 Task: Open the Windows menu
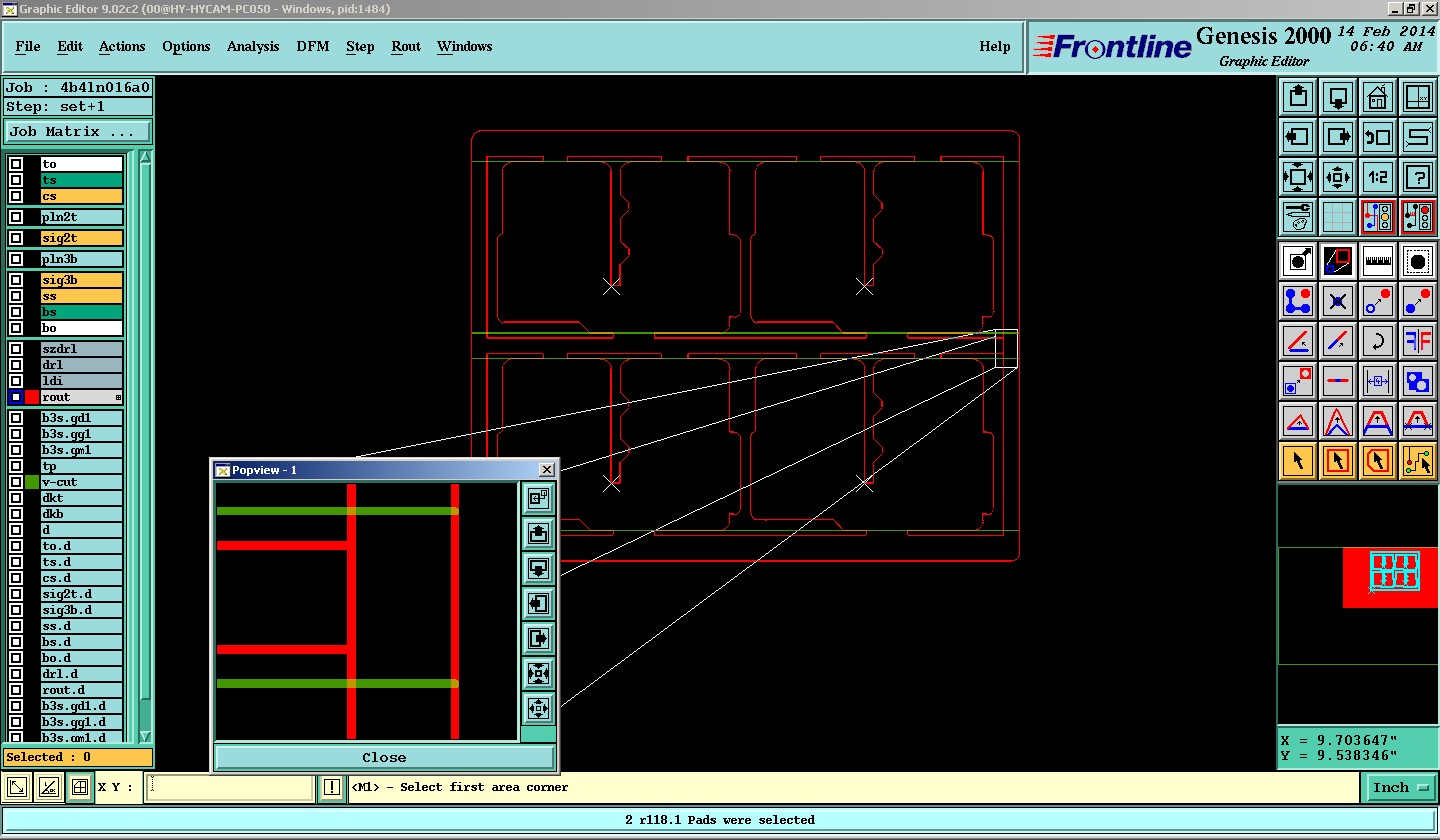tap(464, 46)
